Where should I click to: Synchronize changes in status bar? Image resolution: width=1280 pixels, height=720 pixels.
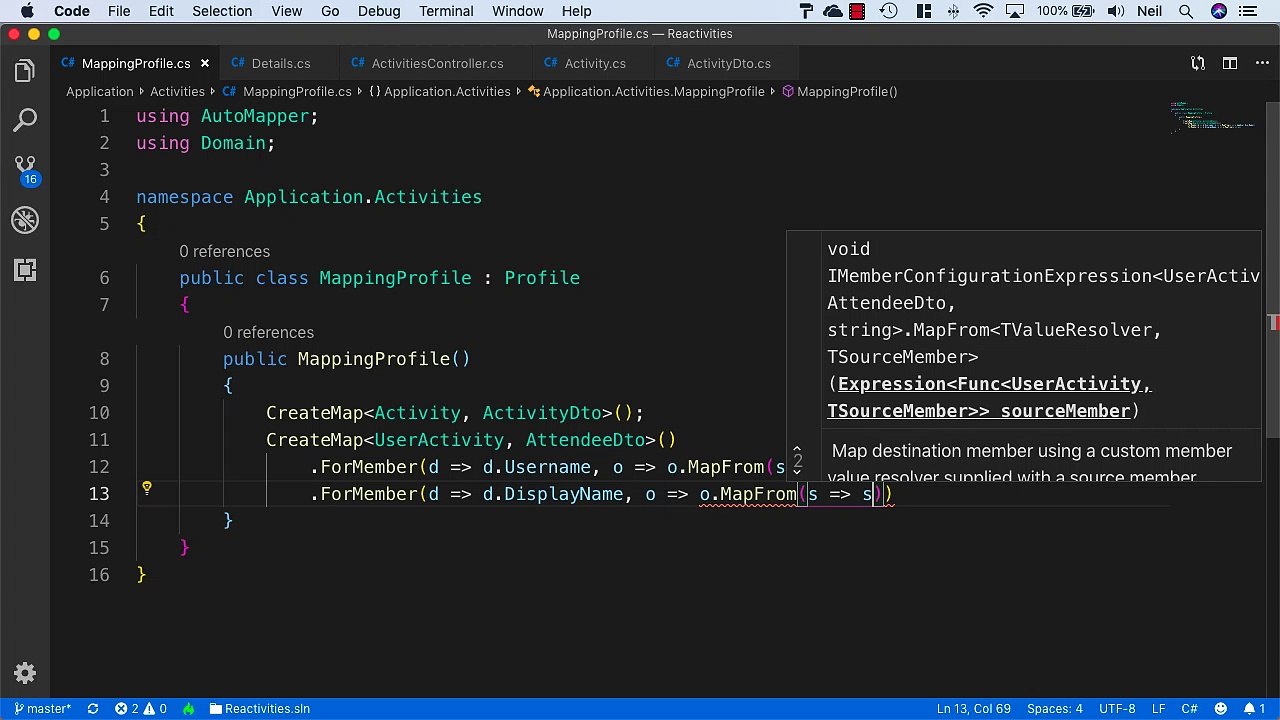click(93, 709)
